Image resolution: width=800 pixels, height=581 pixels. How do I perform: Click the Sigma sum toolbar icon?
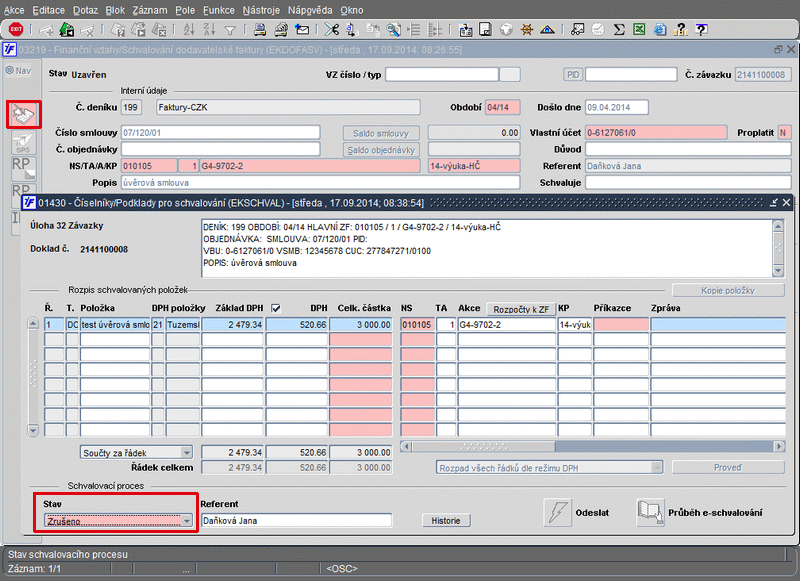(619, 30)
